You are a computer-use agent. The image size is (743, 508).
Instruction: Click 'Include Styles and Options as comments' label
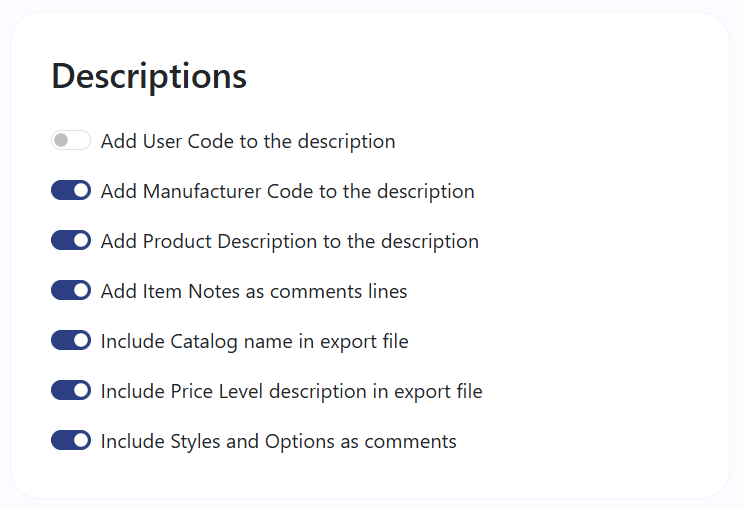tap(278, 441)
